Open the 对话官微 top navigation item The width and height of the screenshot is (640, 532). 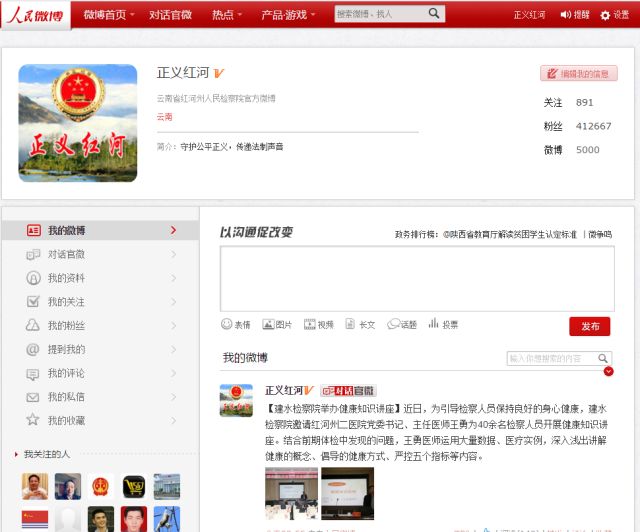coord(170,15)
